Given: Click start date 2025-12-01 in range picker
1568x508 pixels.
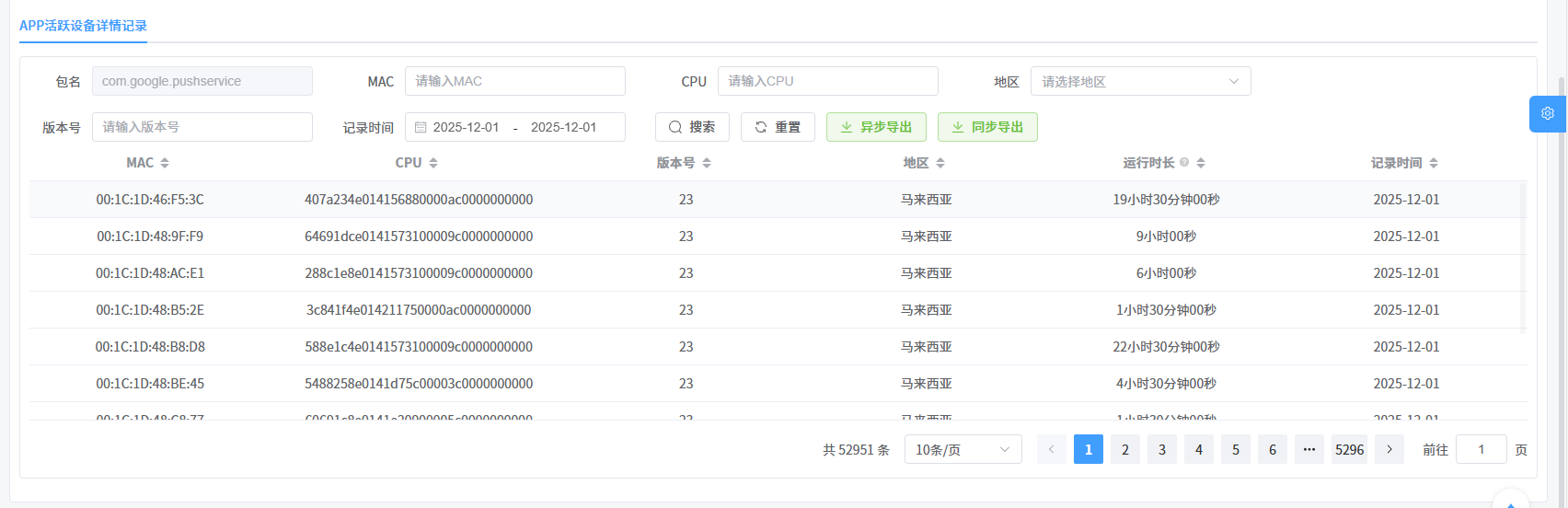Looking at the screenshot, I should 467,127.
